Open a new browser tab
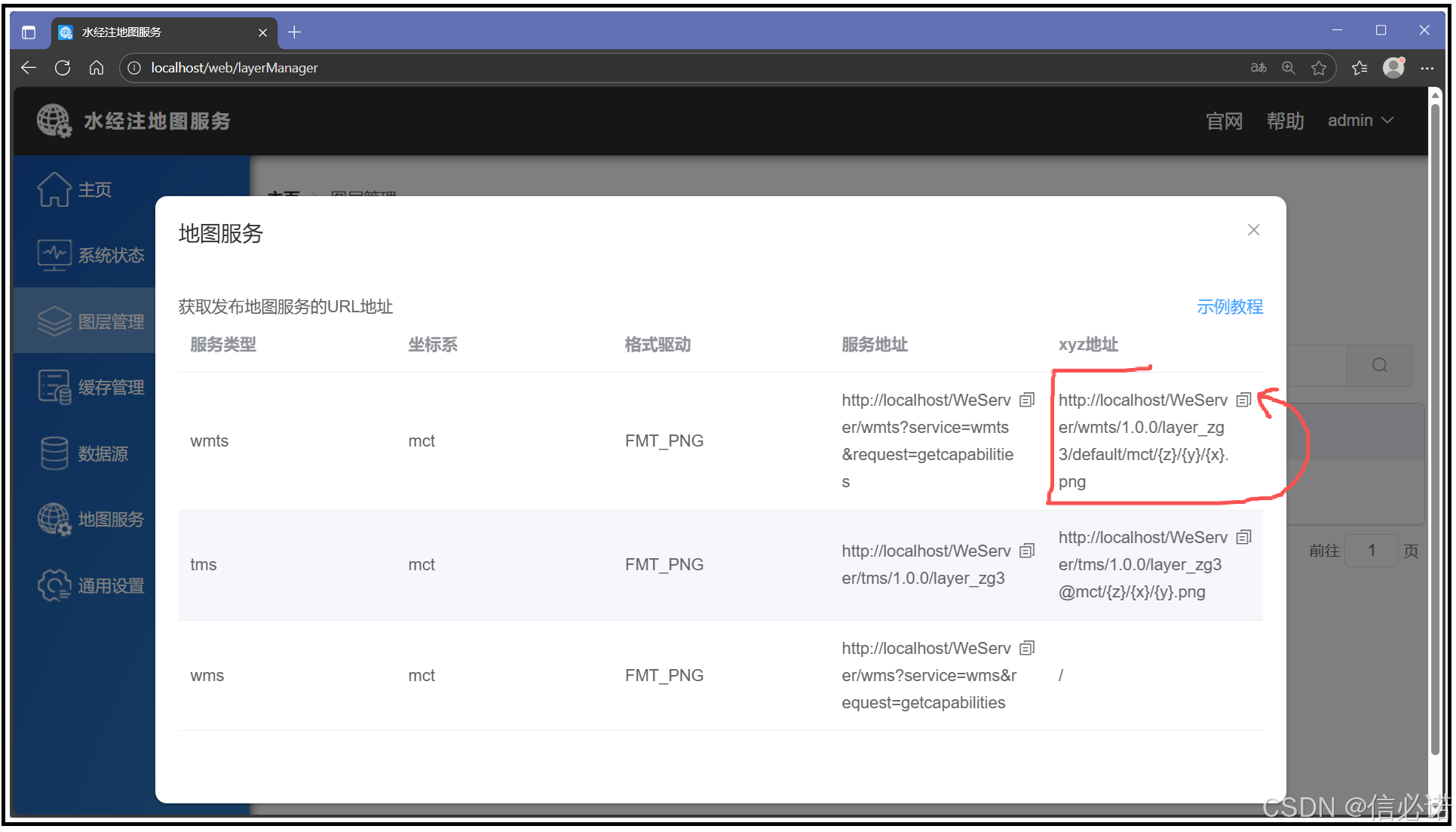Image resolution: width=1456 pixels, height=832 pixels. click(x=295, y=32)
